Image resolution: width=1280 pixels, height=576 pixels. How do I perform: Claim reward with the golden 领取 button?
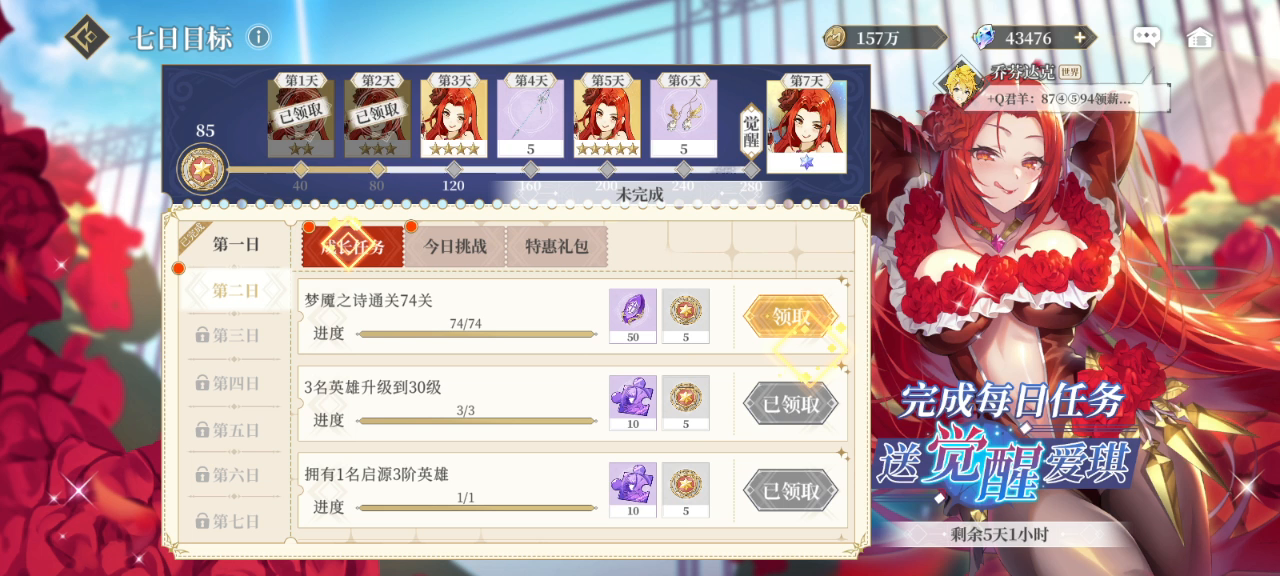tap(790, 316)
